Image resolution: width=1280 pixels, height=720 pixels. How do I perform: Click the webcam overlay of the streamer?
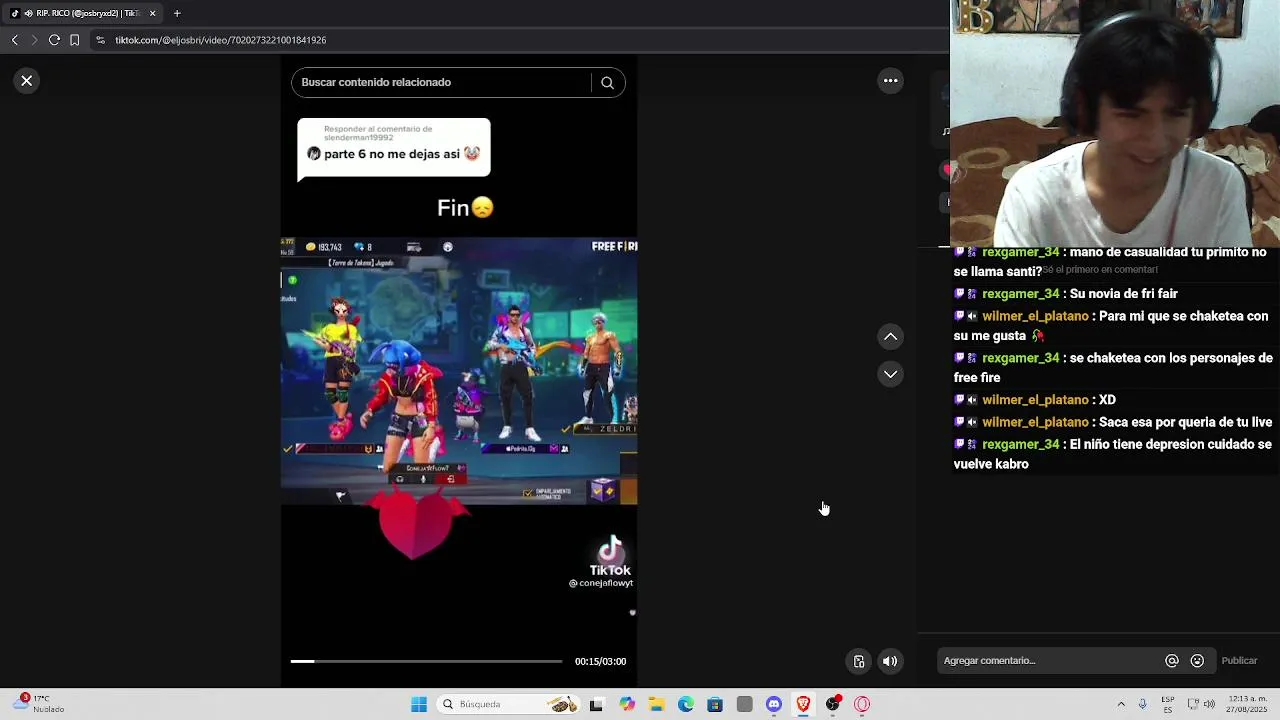click(x=1115, y=123)
